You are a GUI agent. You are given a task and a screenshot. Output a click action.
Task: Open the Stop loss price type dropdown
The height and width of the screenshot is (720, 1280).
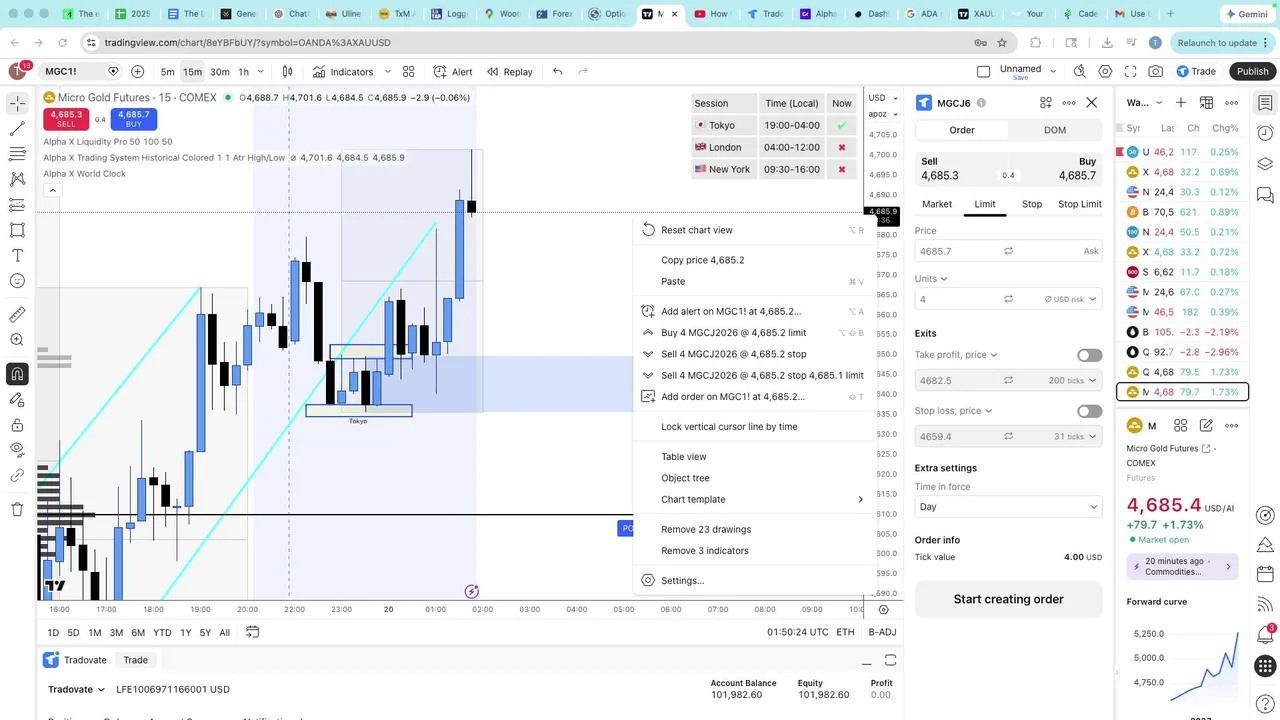point(953,411)
